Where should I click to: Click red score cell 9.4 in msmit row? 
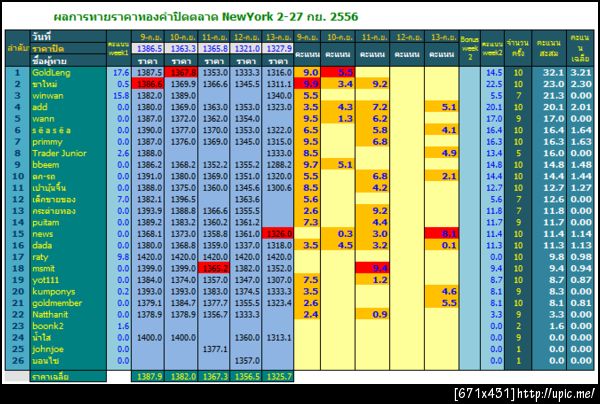tap(372, 268)
